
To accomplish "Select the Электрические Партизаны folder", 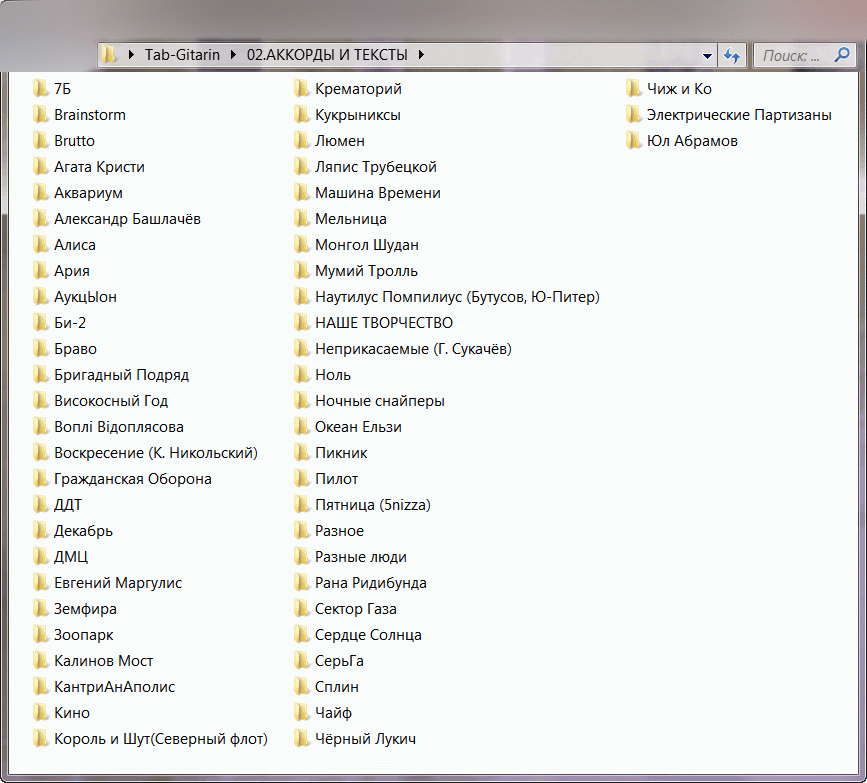I will click(738, 115).
